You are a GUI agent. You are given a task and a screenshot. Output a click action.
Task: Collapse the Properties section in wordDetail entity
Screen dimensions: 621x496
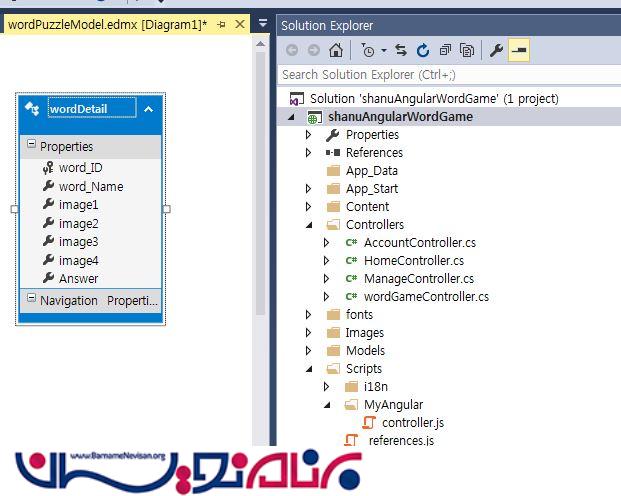tap(31, 144)
